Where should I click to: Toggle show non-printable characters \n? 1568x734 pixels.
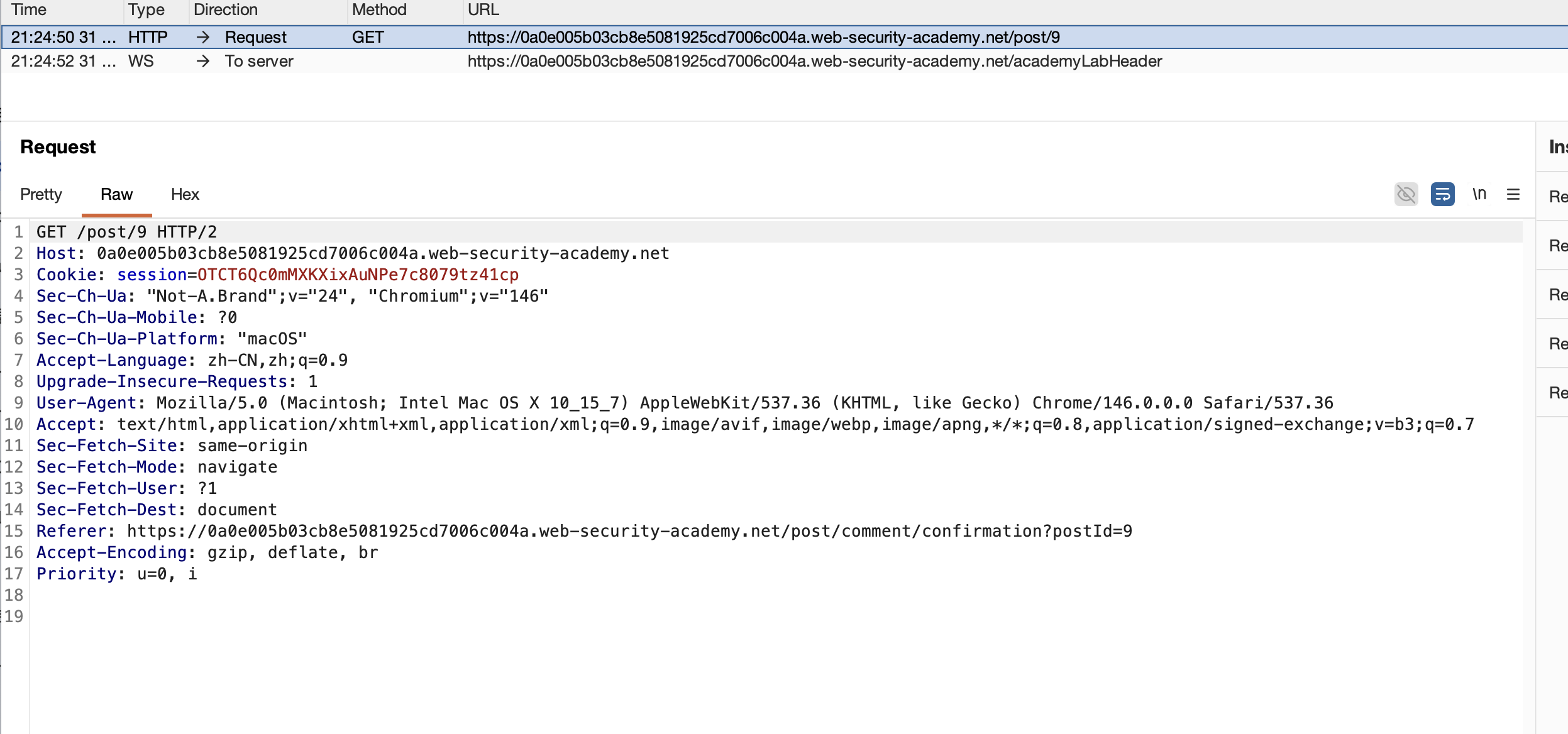(1479, 194)
